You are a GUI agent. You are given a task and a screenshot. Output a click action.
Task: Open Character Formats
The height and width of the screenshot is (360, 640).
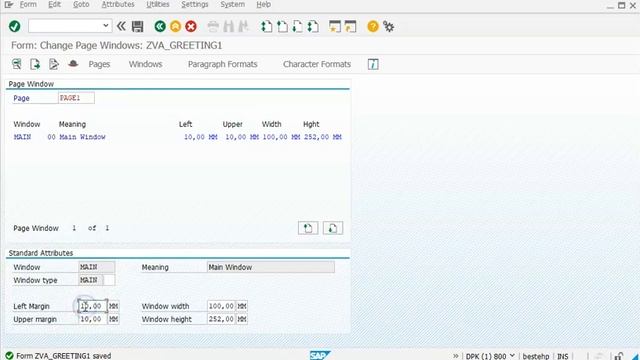[x=317, y=64]
